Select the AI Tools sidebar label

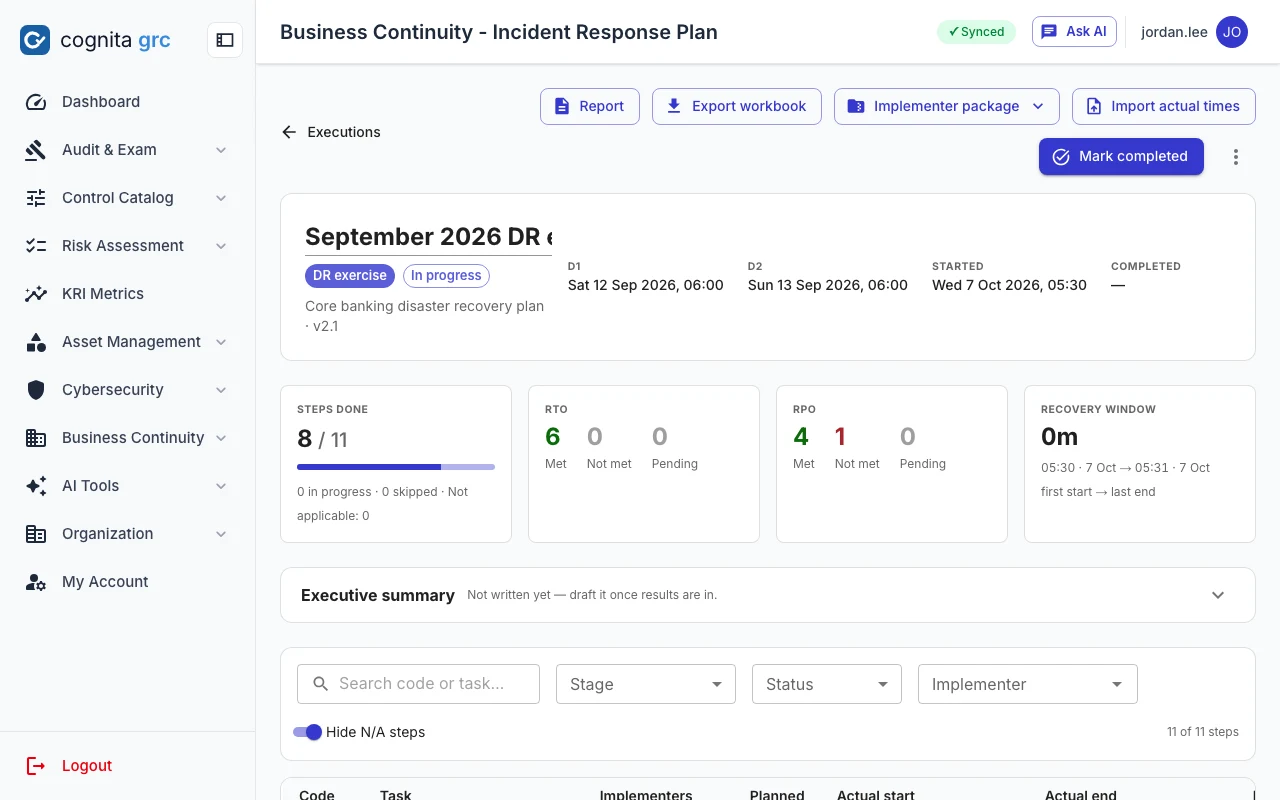[90, 486]
